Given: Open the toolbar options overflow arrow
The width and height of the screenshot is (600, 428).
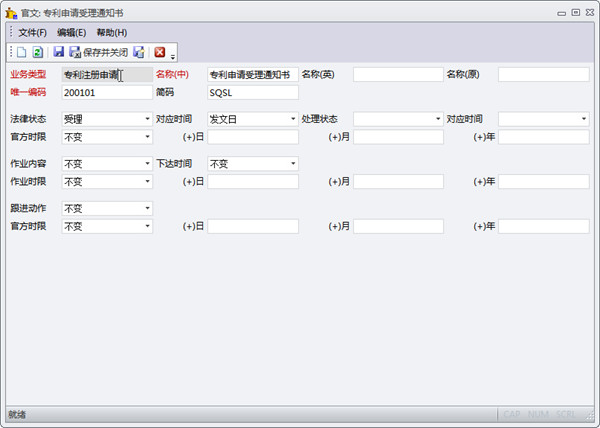Looking at the screenshot, I should [x=173, y=57].
